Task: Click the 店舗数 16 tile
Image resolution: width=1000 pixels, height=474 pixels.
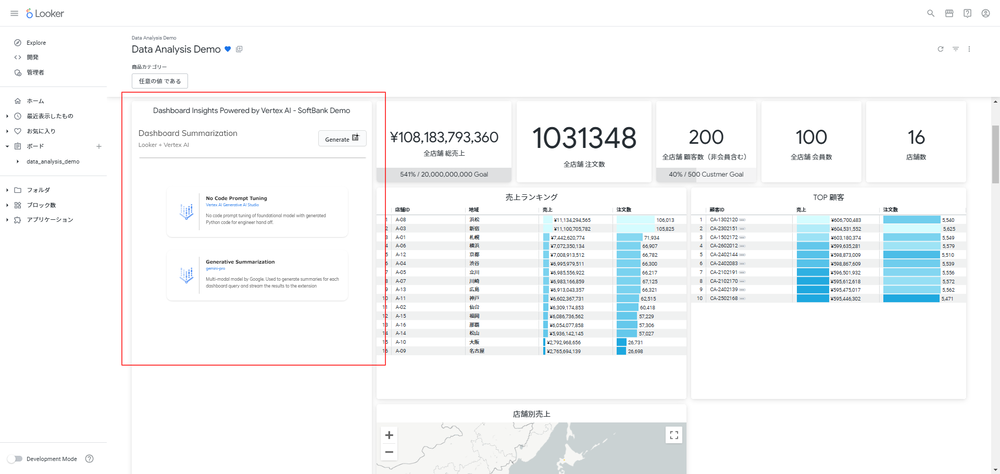Action: 916,142
